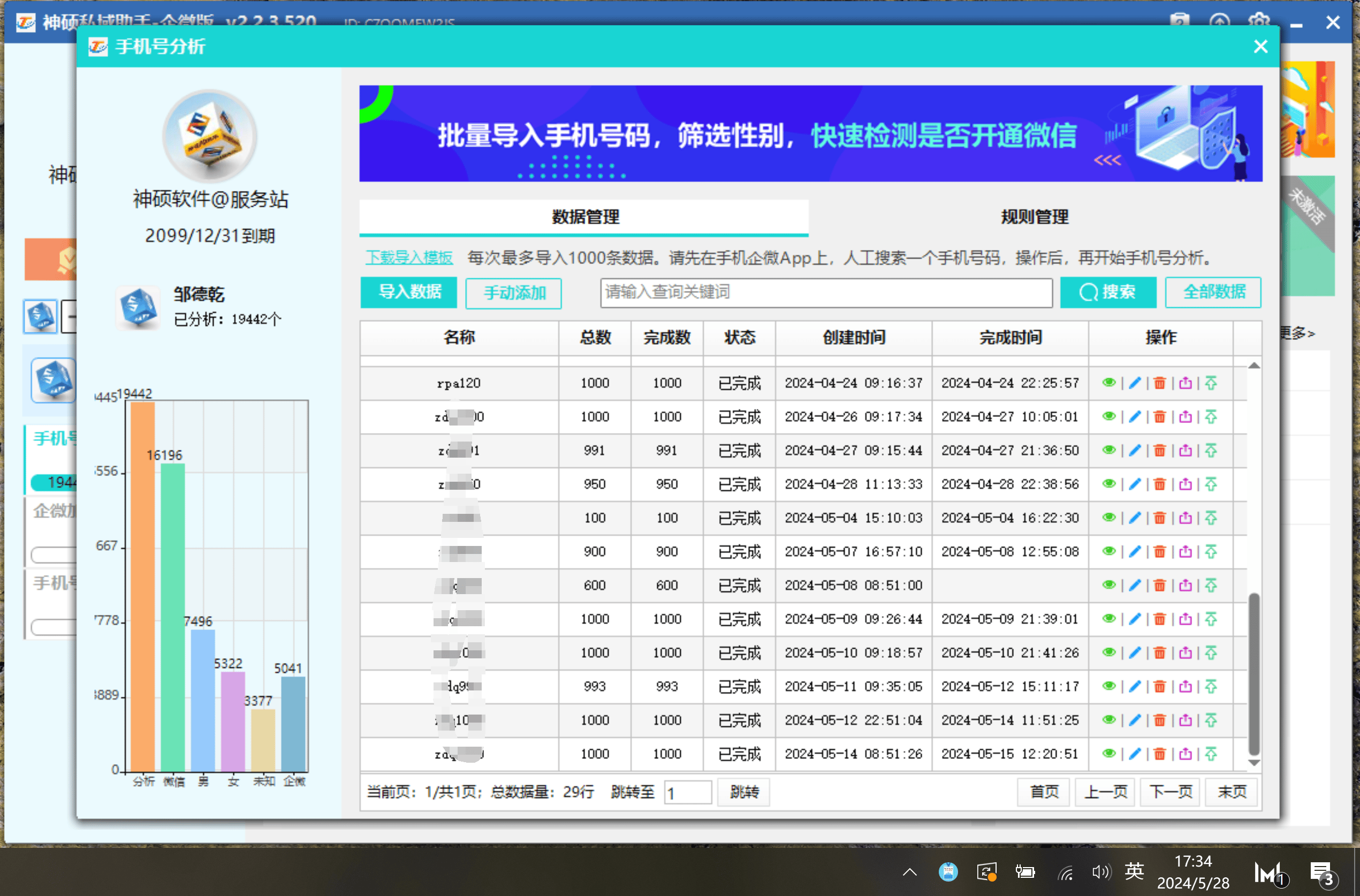Switch to the 数据管理 tab

[x=583, y=217]
